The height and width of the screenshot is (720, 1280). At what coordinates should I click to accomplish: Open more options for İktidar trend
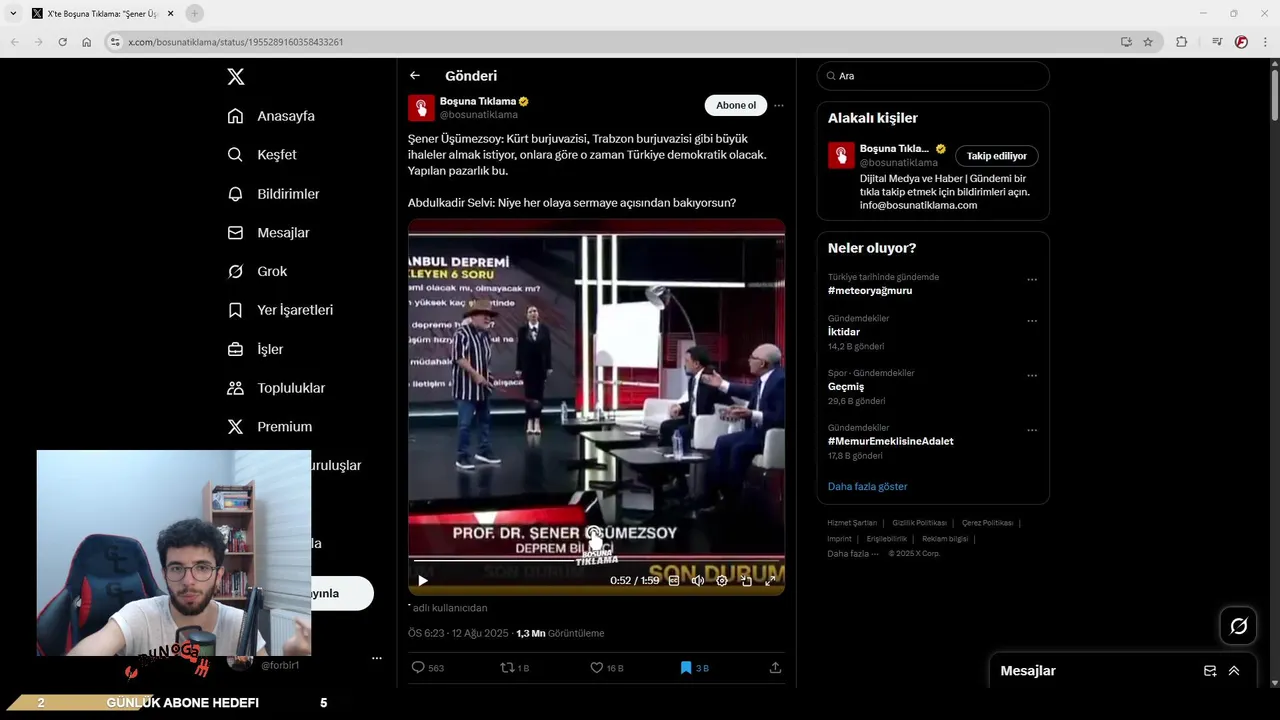coord(1032,321)
